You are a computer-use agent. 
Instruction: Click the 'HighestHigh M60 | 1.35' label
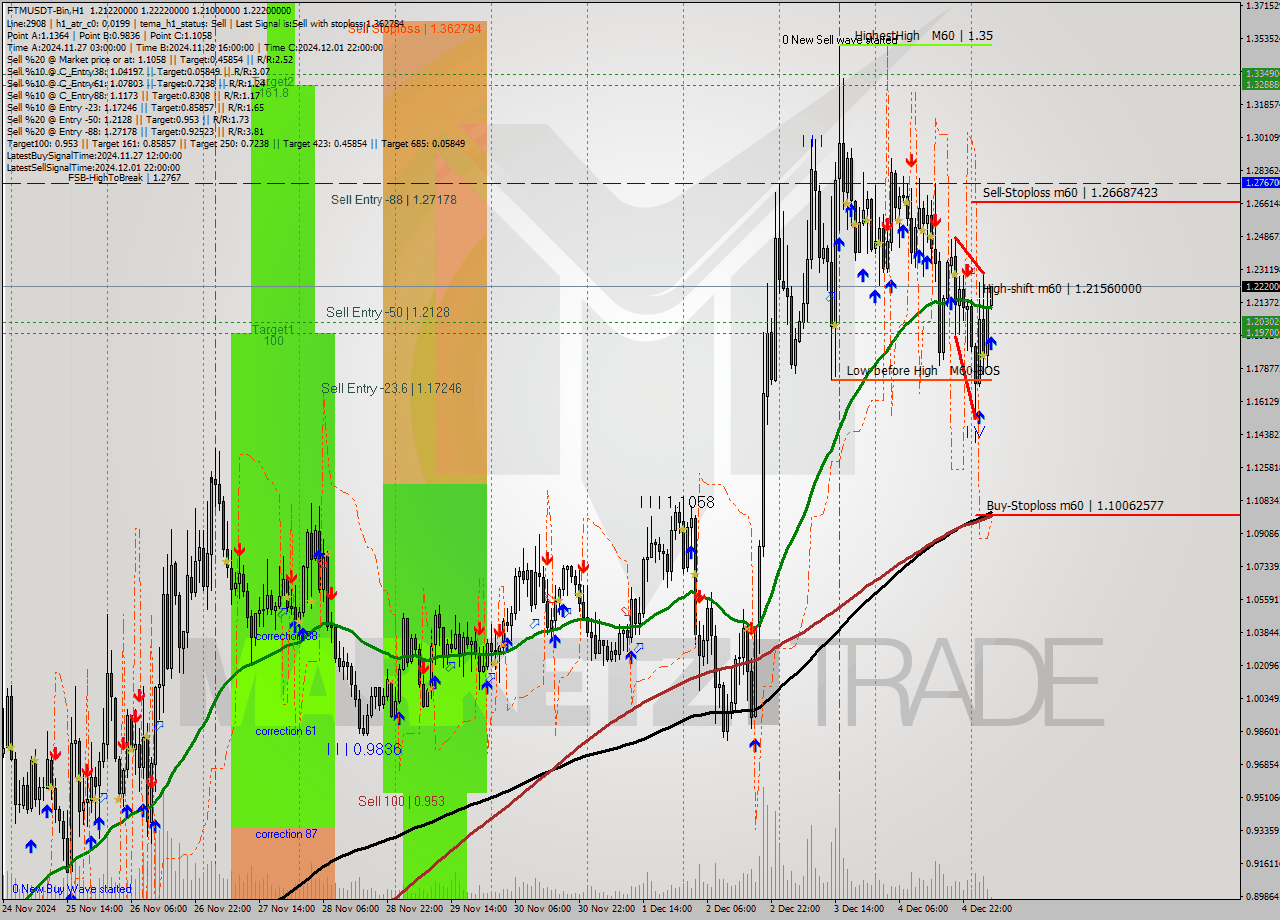coord(924,36)
